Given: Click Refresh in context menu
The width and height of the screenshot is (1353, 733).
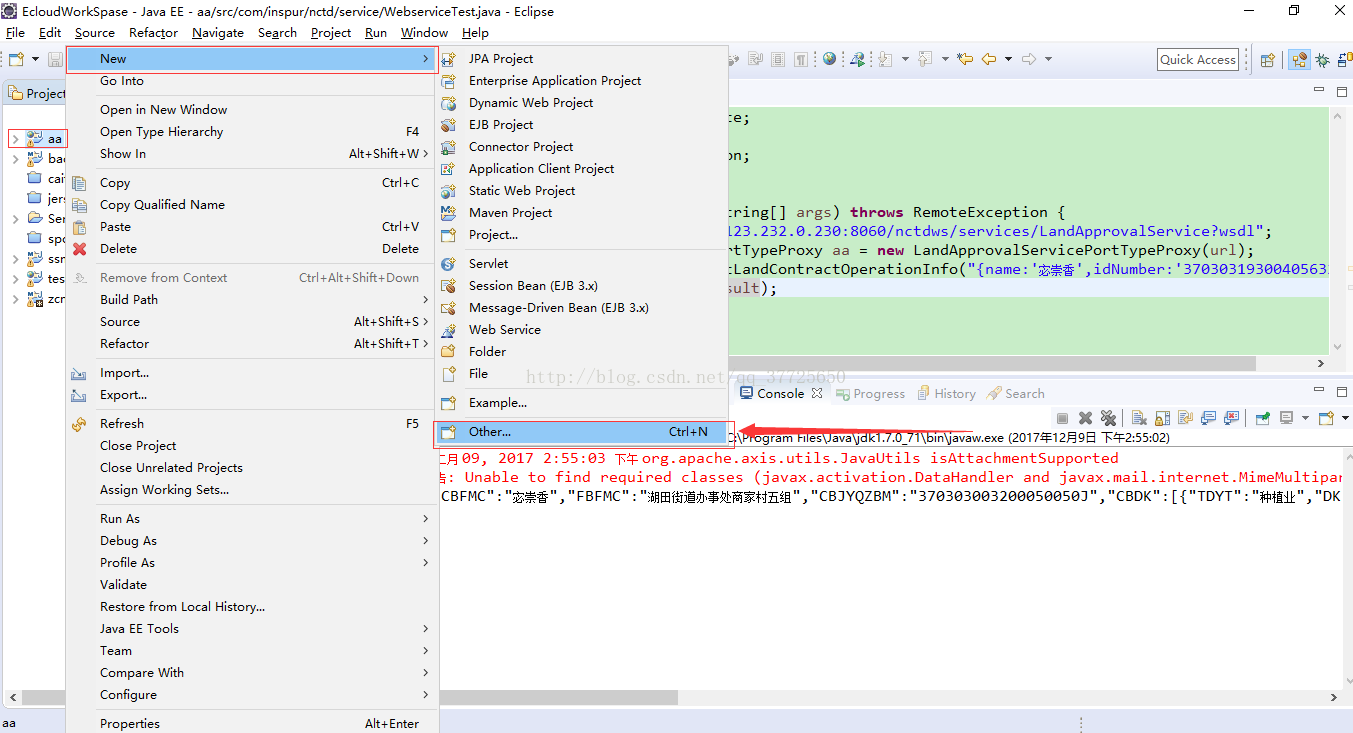Looking at the screenshot, I should (252, 423).
